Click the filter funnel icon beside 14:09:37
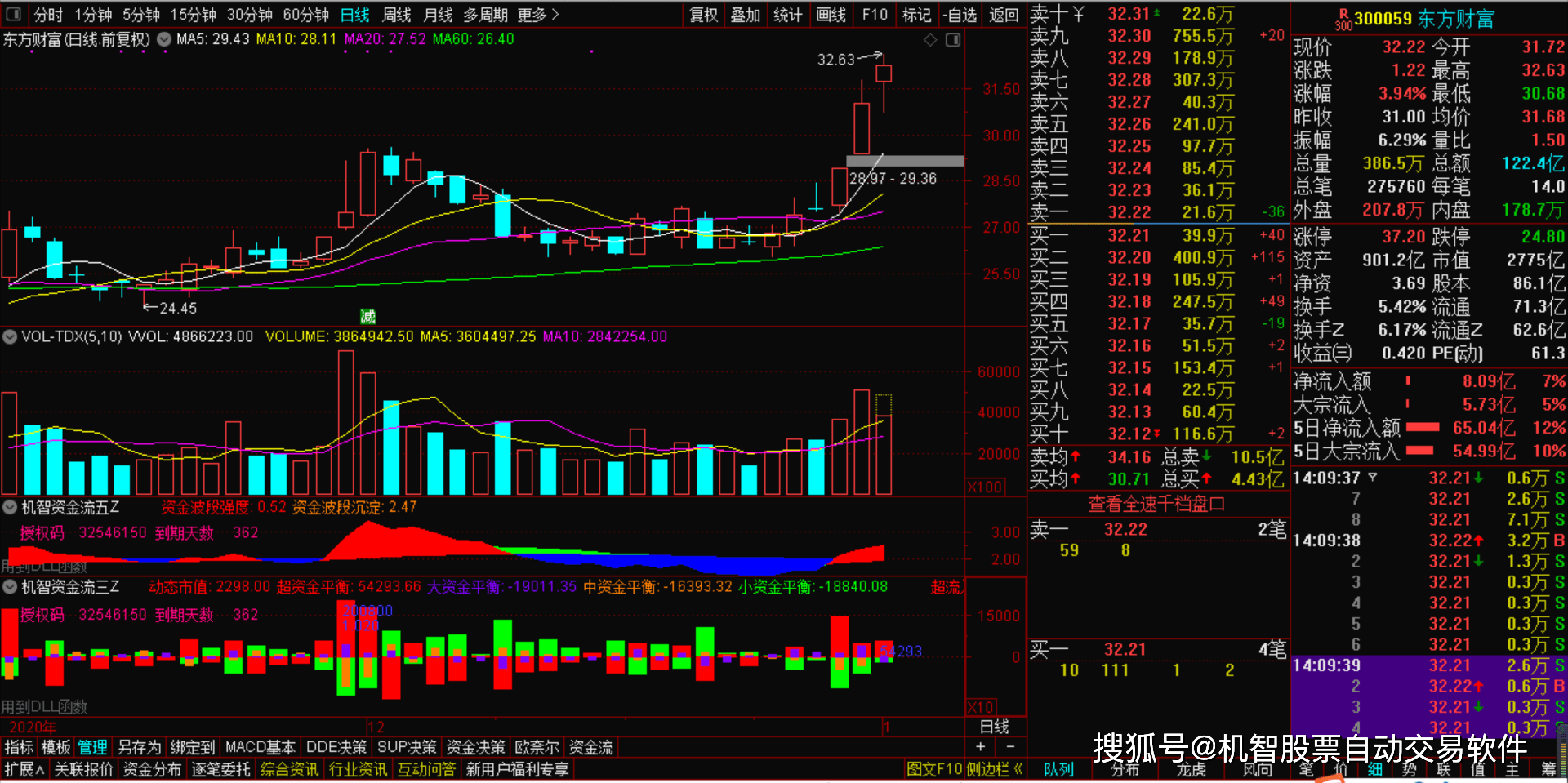The image size is (1568, 783). (1373, 478)
